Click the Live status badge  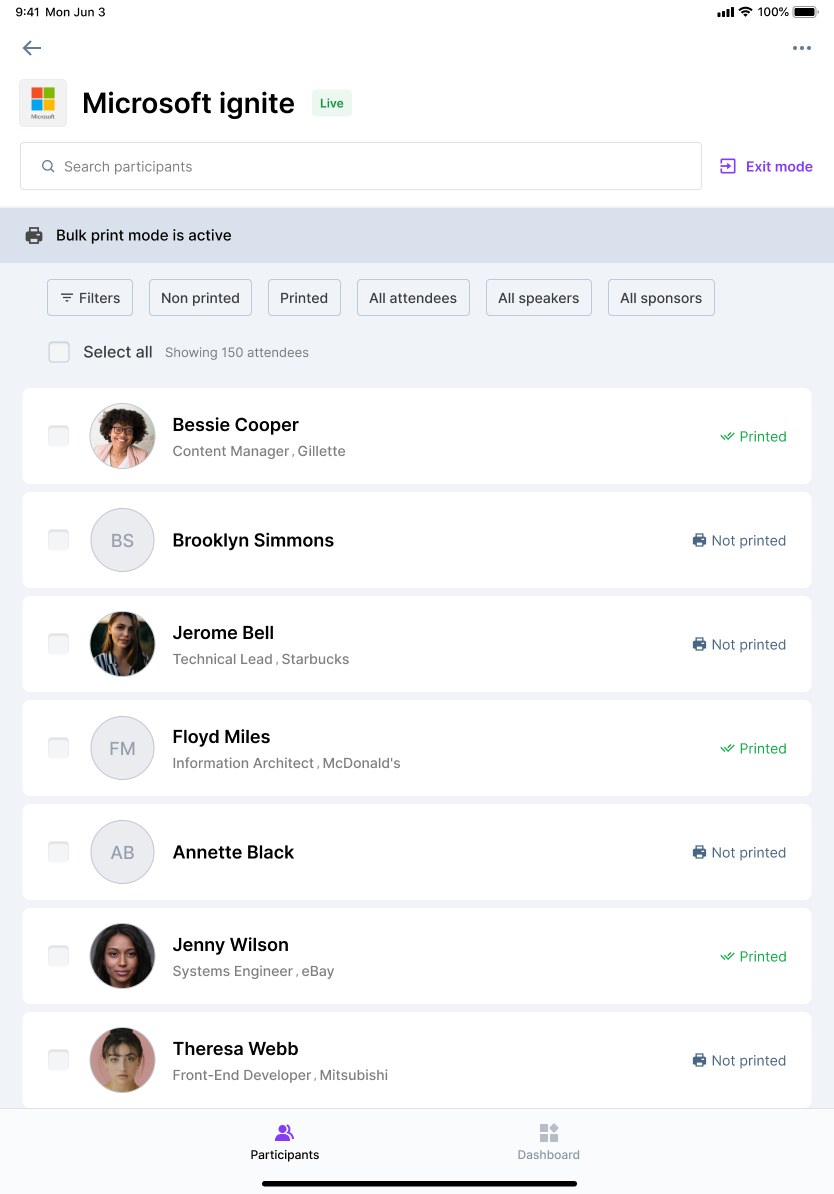coord(331,103)
